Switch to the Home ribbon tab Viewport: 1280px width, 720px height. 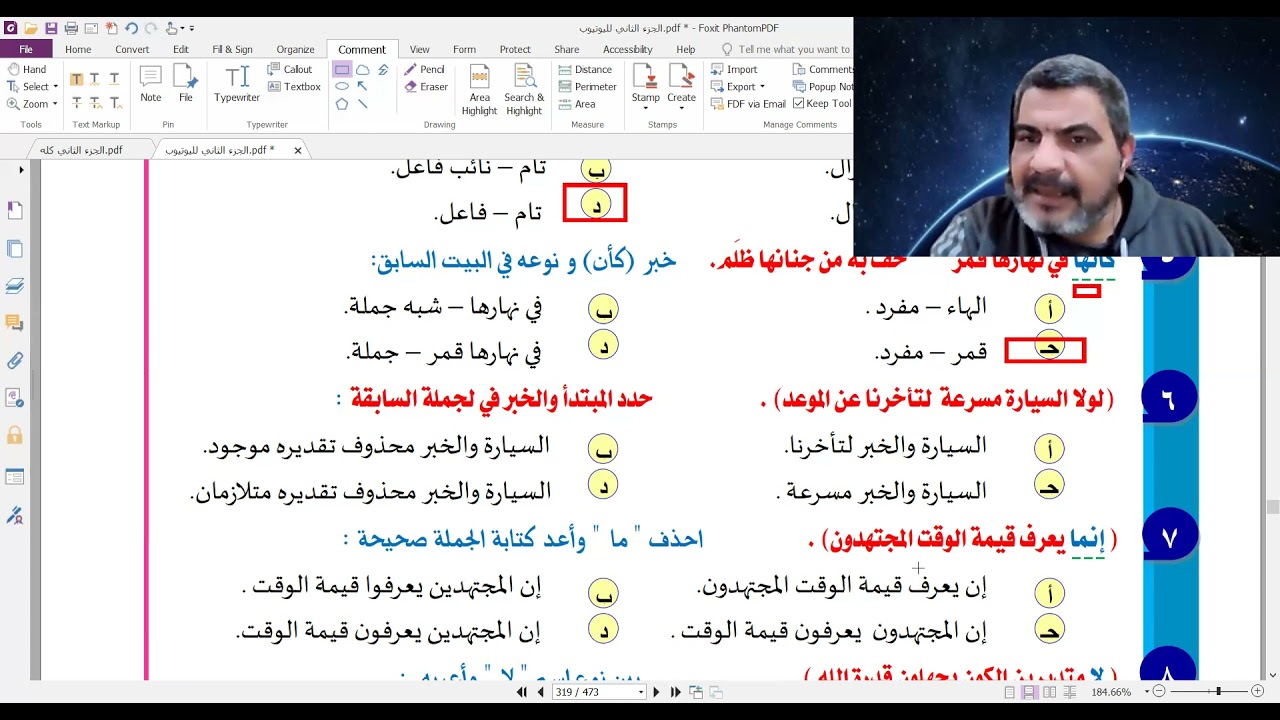tap(78, 49)
